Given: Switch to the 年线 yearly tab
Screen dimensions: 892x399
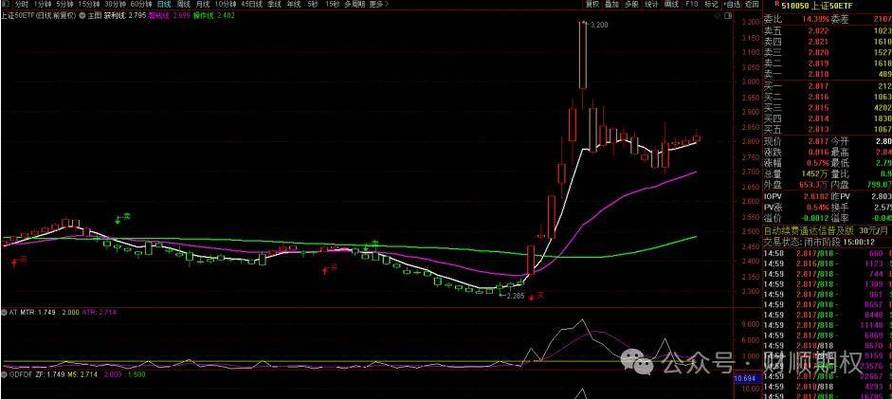Looking at the screenshot, I should [294, 4].
